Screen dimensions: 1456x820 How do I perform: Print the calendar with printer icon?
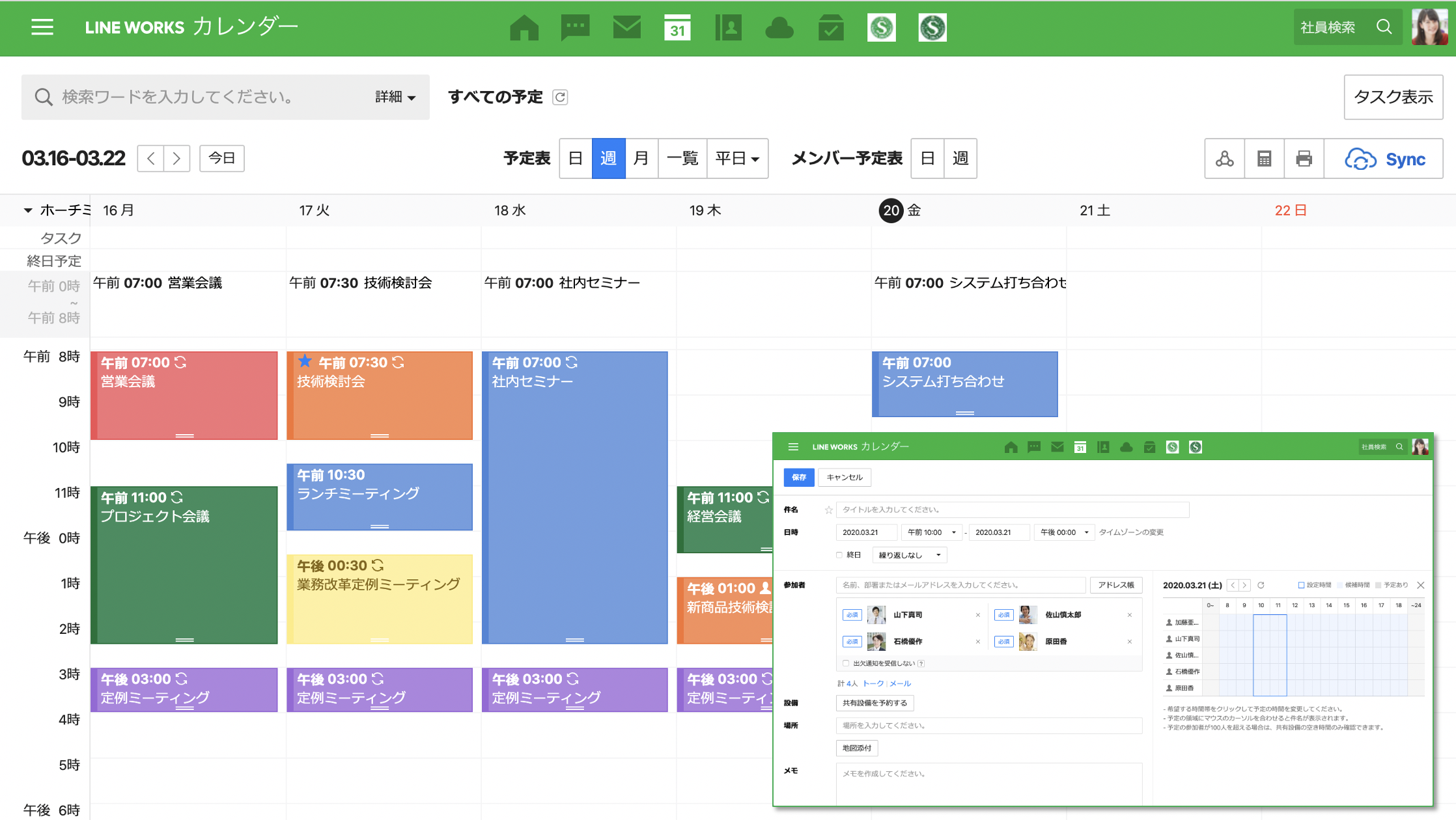[x=1304, y=158]
